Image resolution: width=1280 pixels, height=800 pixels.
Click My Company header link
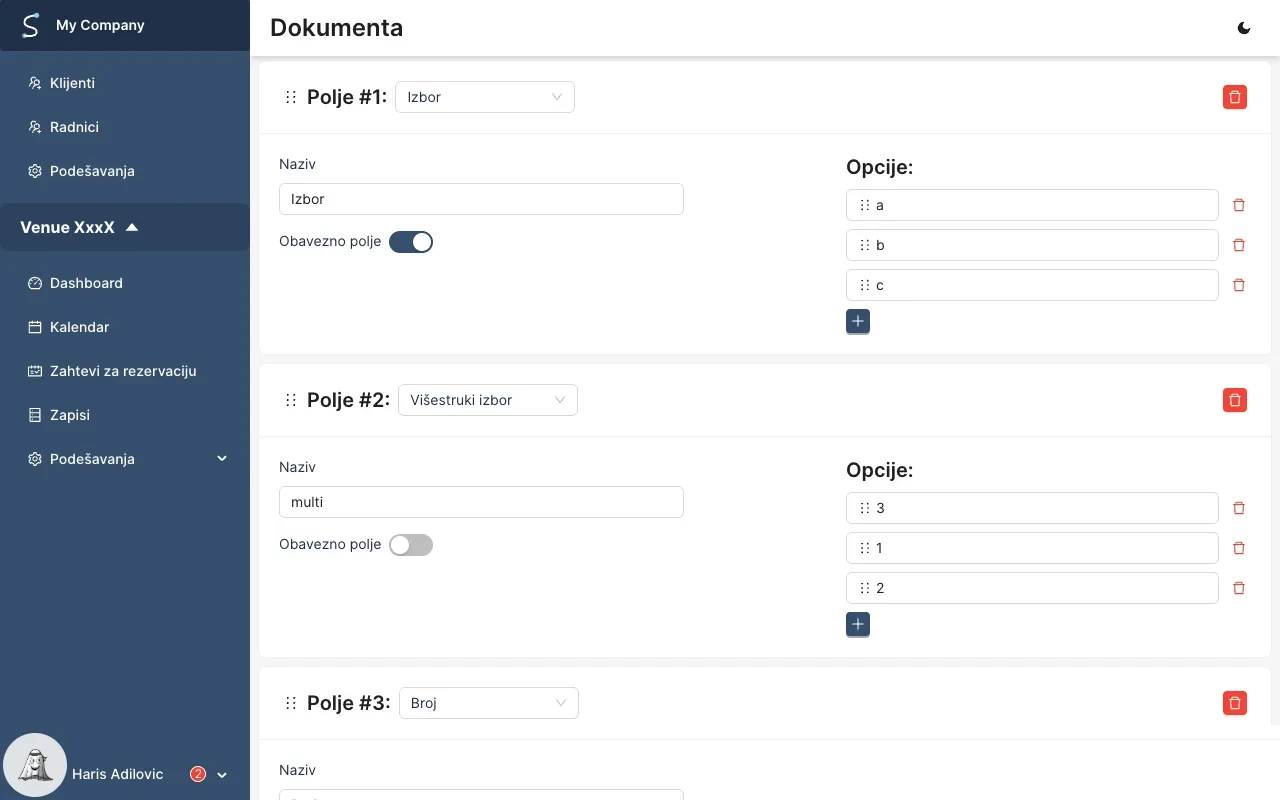[x=100, y=25]
